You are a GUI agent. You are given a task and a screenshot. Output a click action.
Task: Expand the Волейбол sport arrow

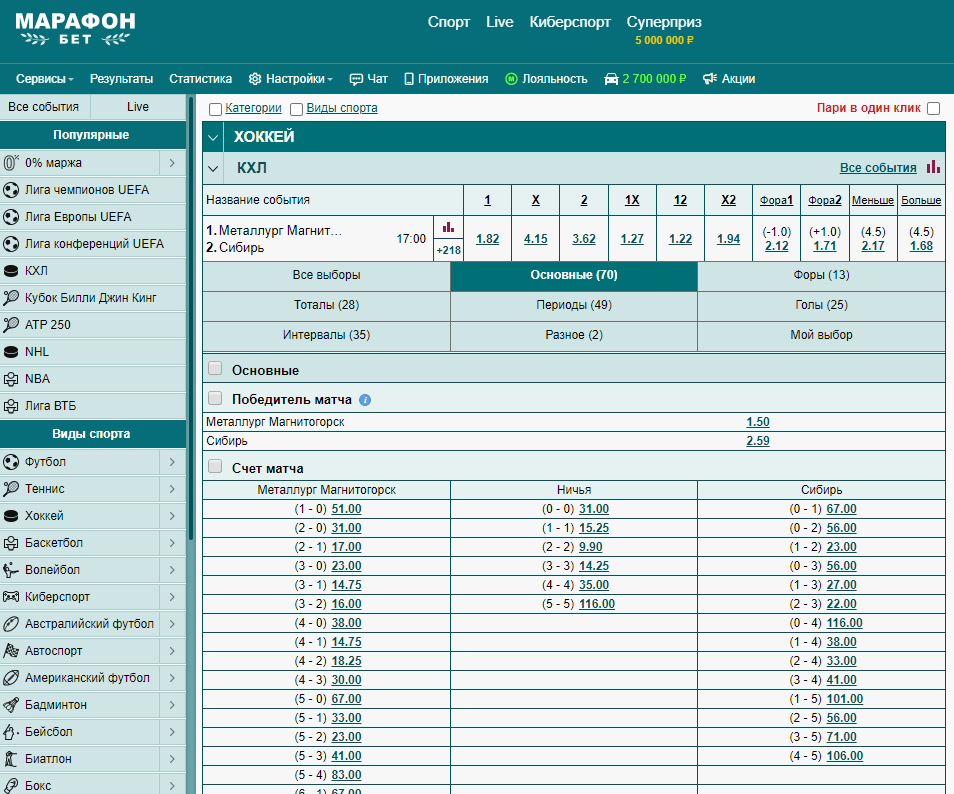point(172,570)
